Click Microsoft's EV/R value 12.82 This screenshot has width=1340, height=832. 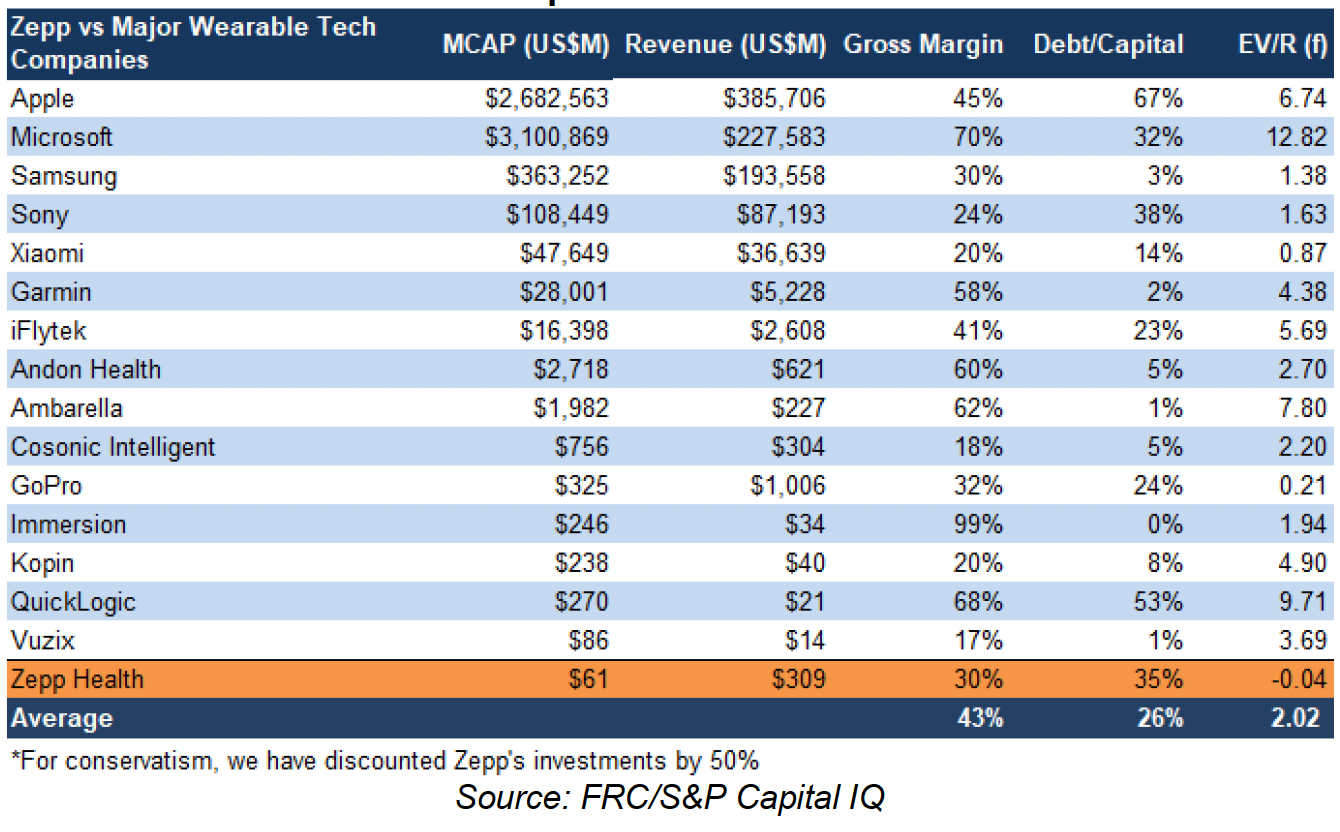pos(1297,137)
